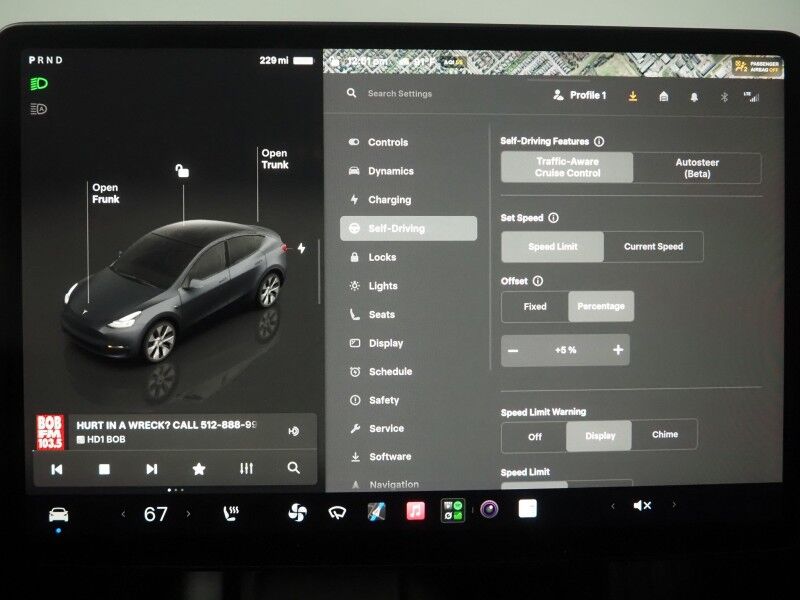Click Set Speed info icon

coord(554,218)
